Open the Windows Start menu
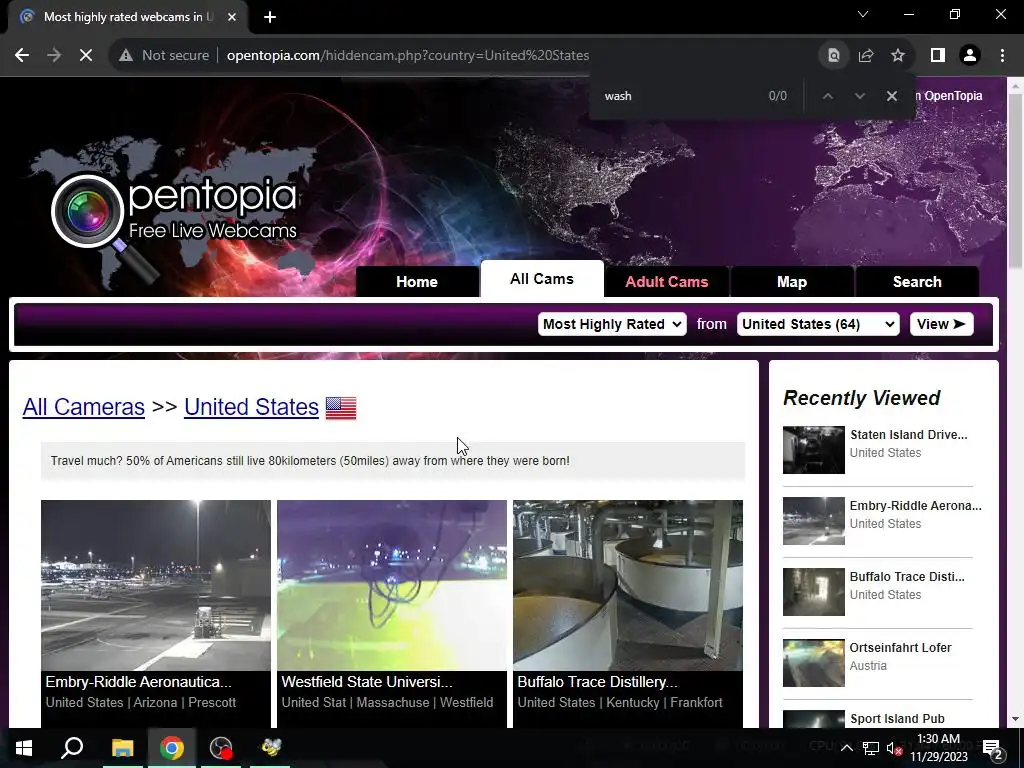Viewport: 1024px width, 768px height. point(24,748)
